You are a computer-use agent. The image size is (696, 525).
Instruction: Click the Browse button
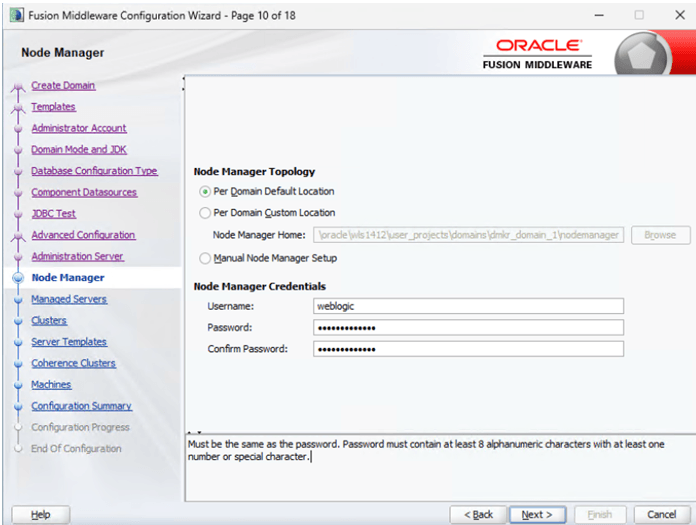(660, 235)
